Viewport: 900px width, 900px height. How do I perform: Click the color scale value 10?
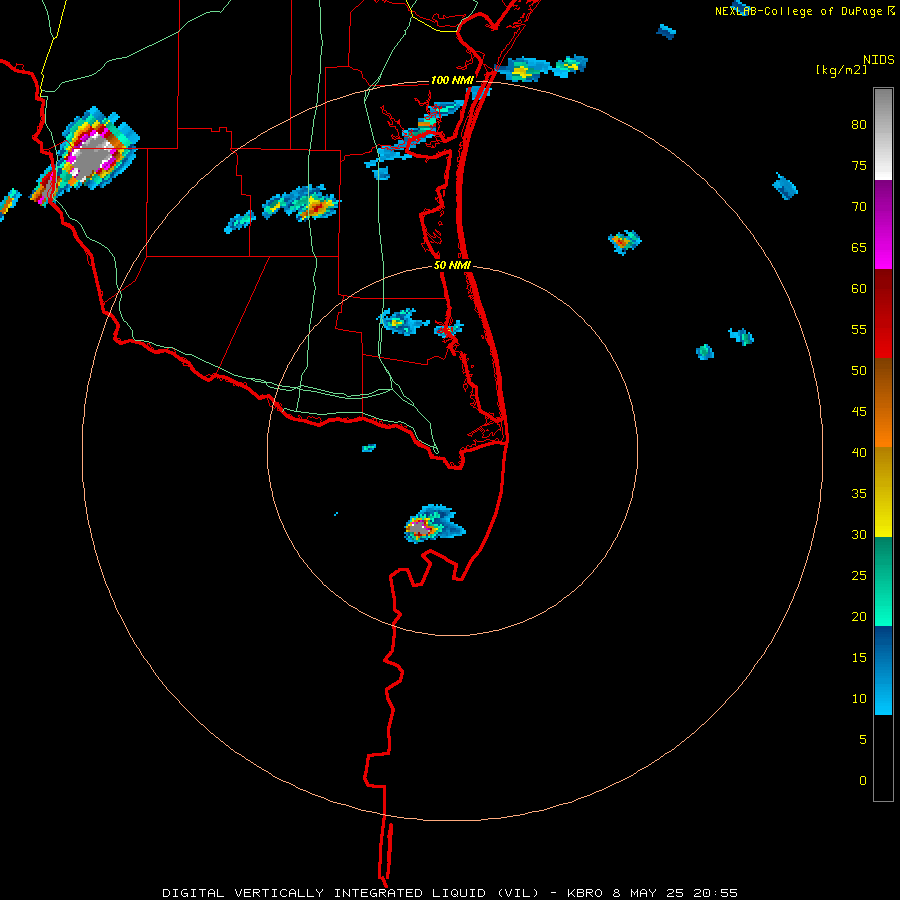coord(859,699)
